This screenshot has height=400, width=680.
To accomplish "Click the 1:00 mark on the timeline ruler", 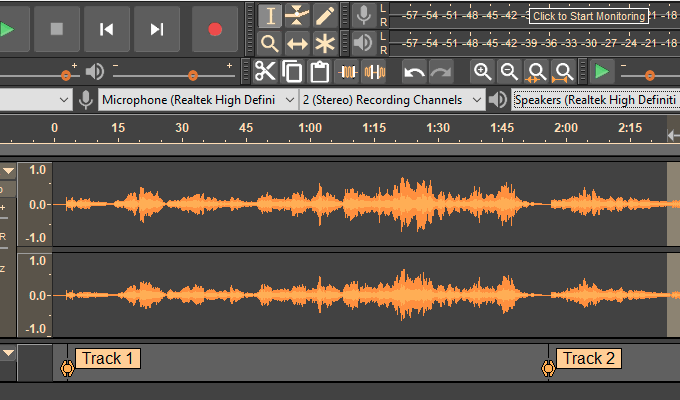I will click(310, 128).
